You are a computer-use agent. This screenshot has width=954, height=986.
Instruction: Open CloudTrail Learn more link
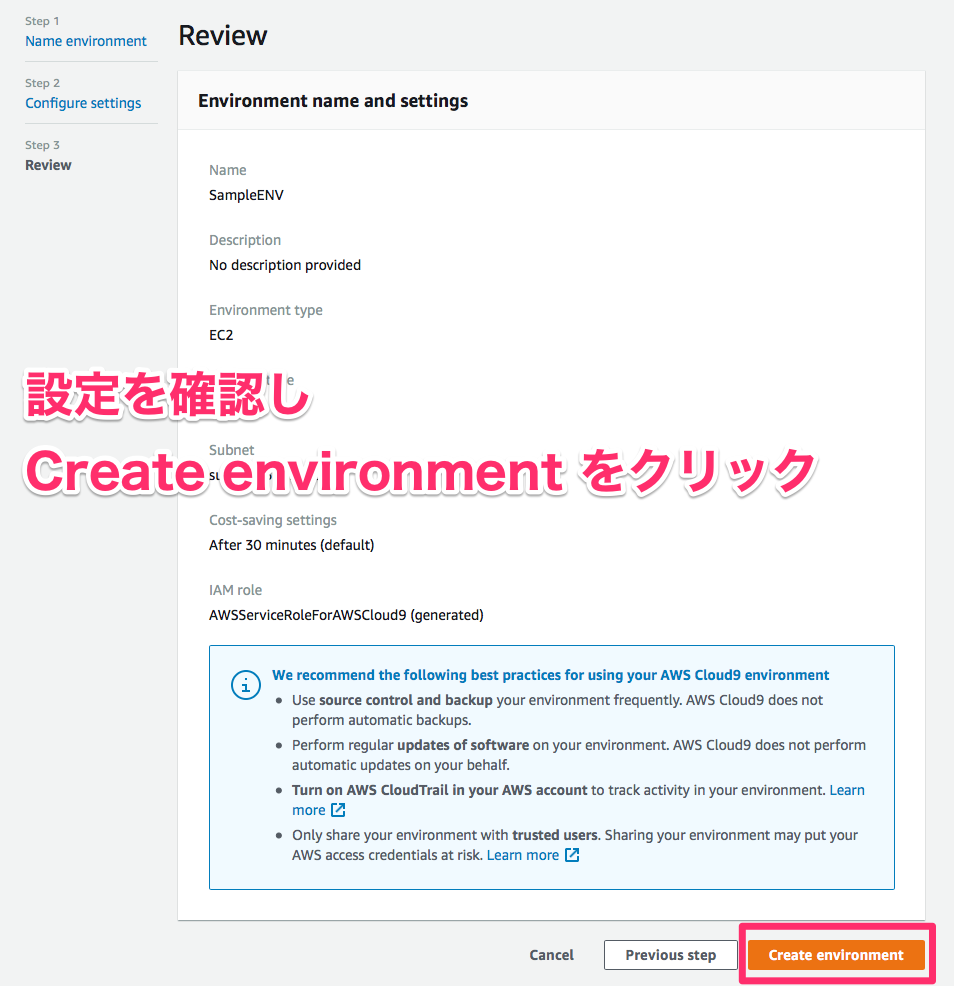coord(847,790)
